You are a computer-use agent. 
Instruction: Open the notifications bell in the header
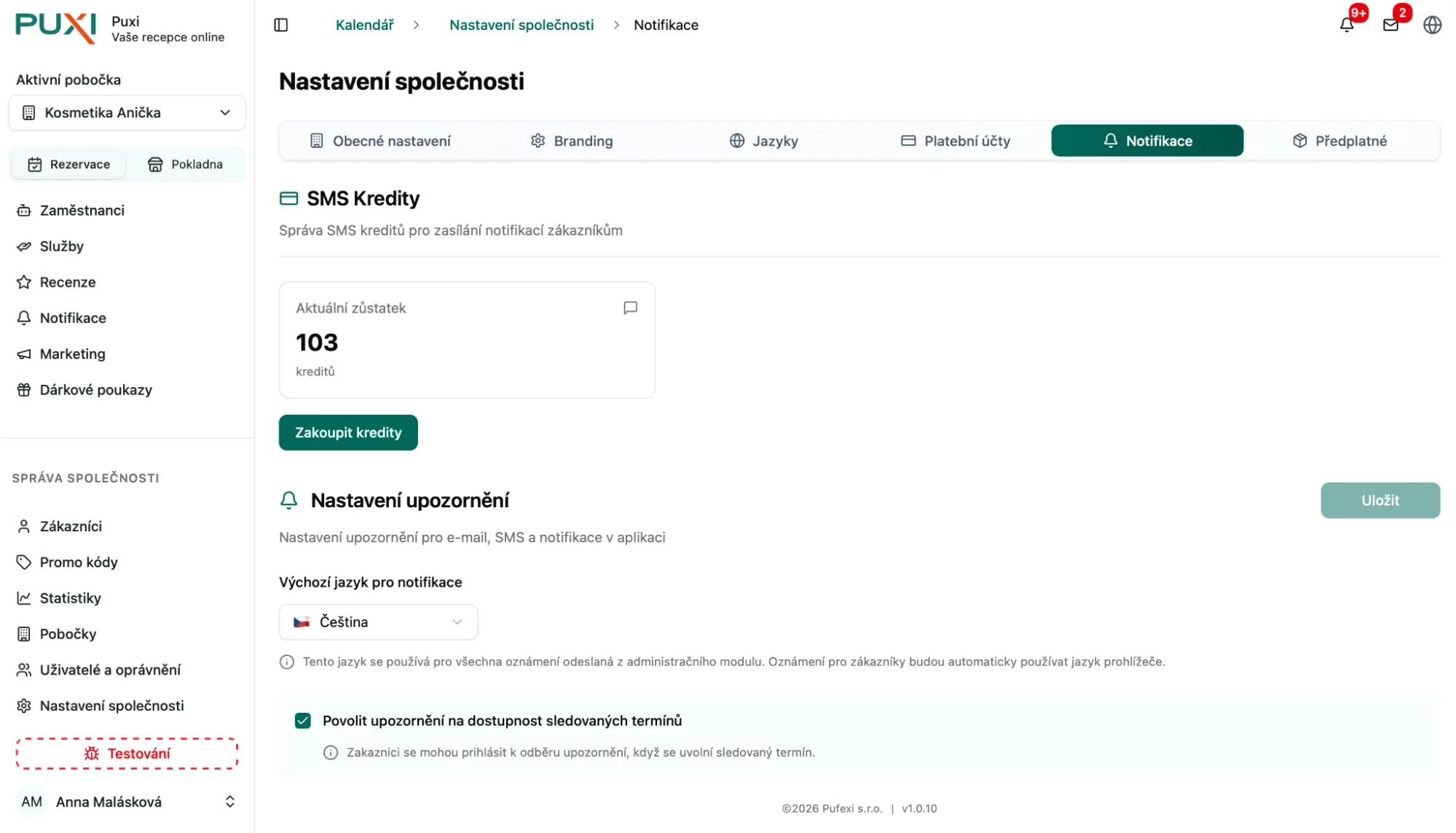click(1347, 25)
